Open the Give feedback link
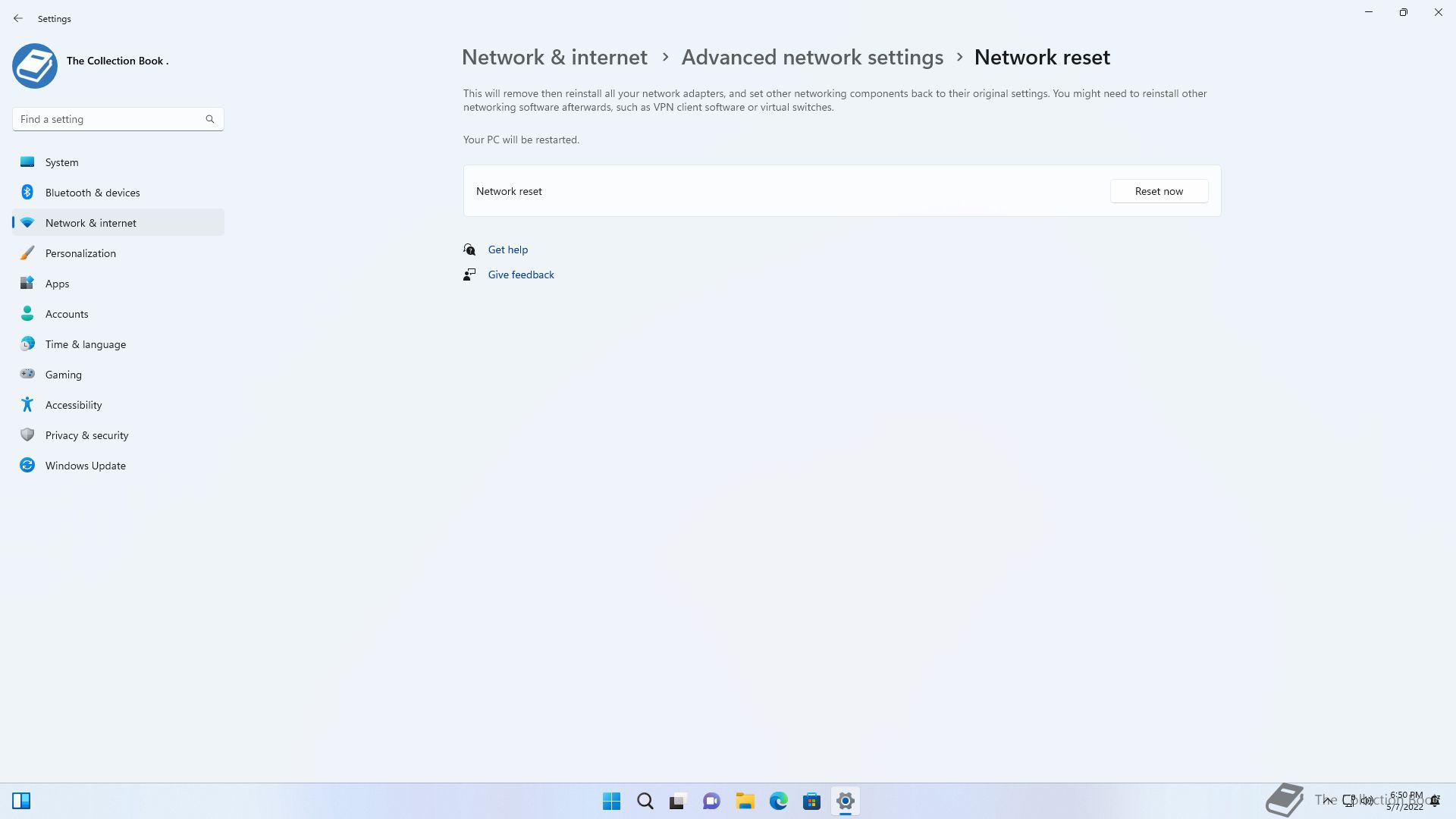Screen dimensions: 1456x819 point(521,275)
